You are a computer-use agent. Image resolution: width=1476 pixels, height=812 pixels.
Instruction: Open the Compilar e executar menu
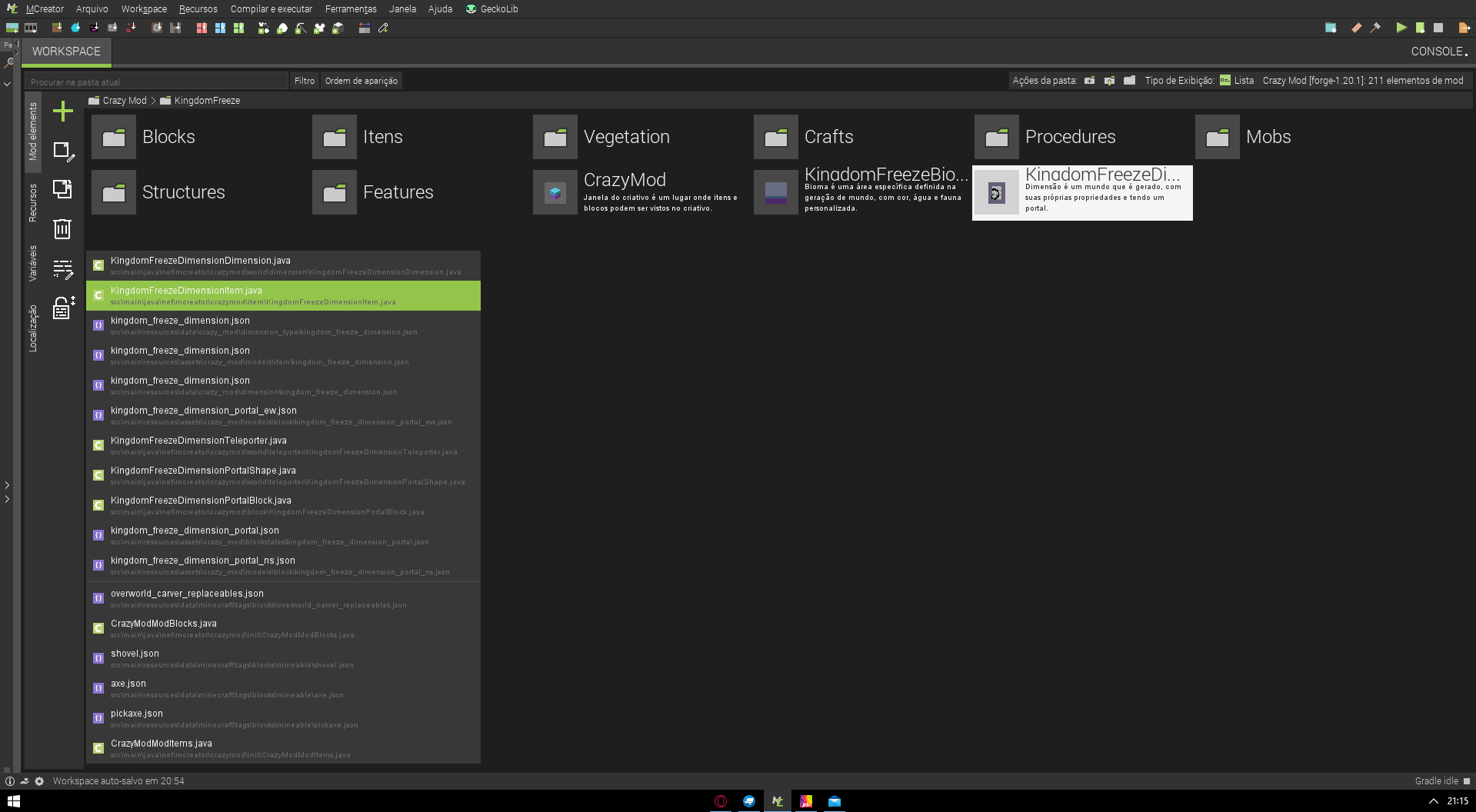click(x=272, y=9)
